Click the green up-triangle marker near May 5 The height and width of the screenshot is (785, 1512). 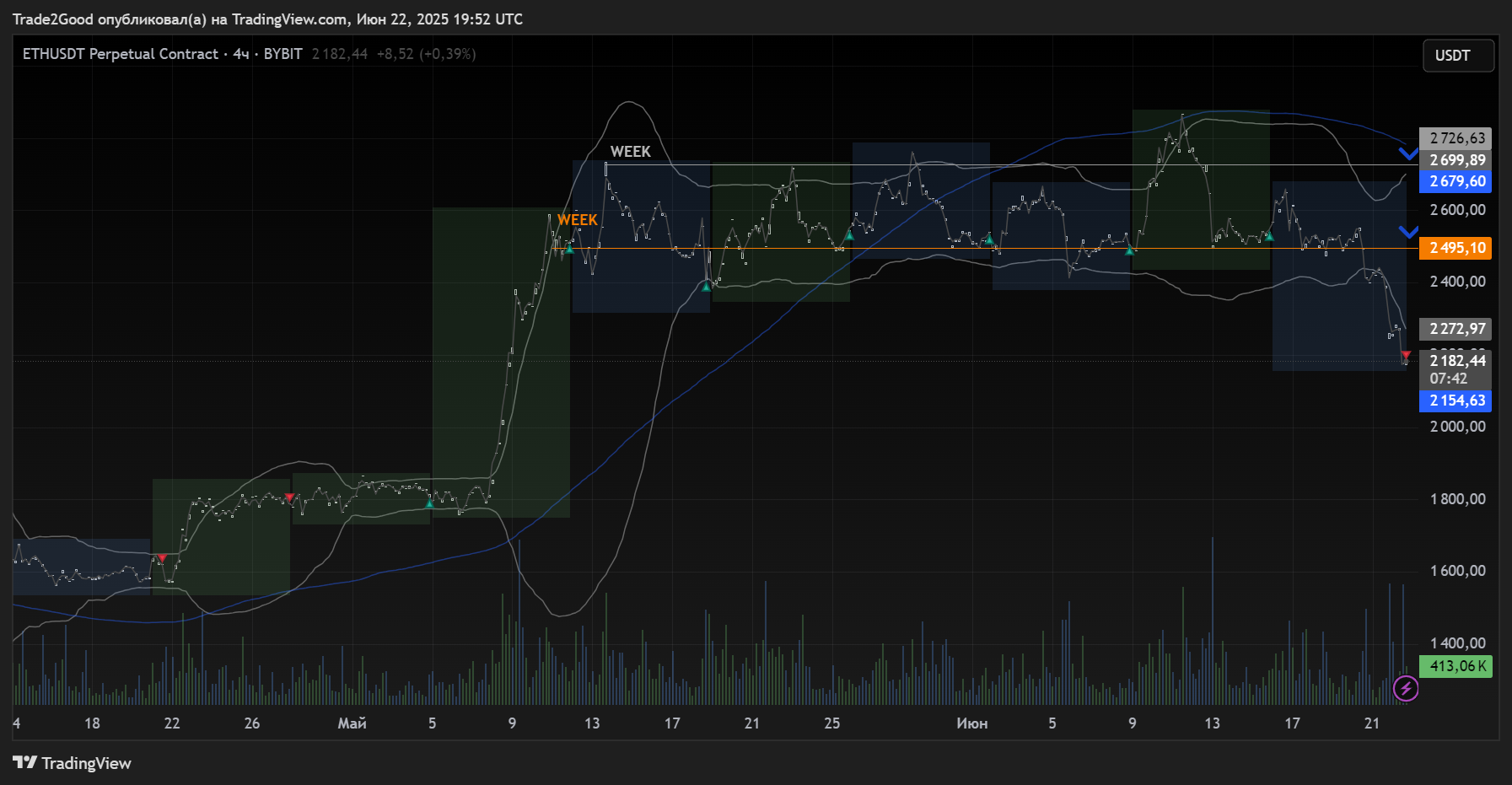[x=429, y=503]
